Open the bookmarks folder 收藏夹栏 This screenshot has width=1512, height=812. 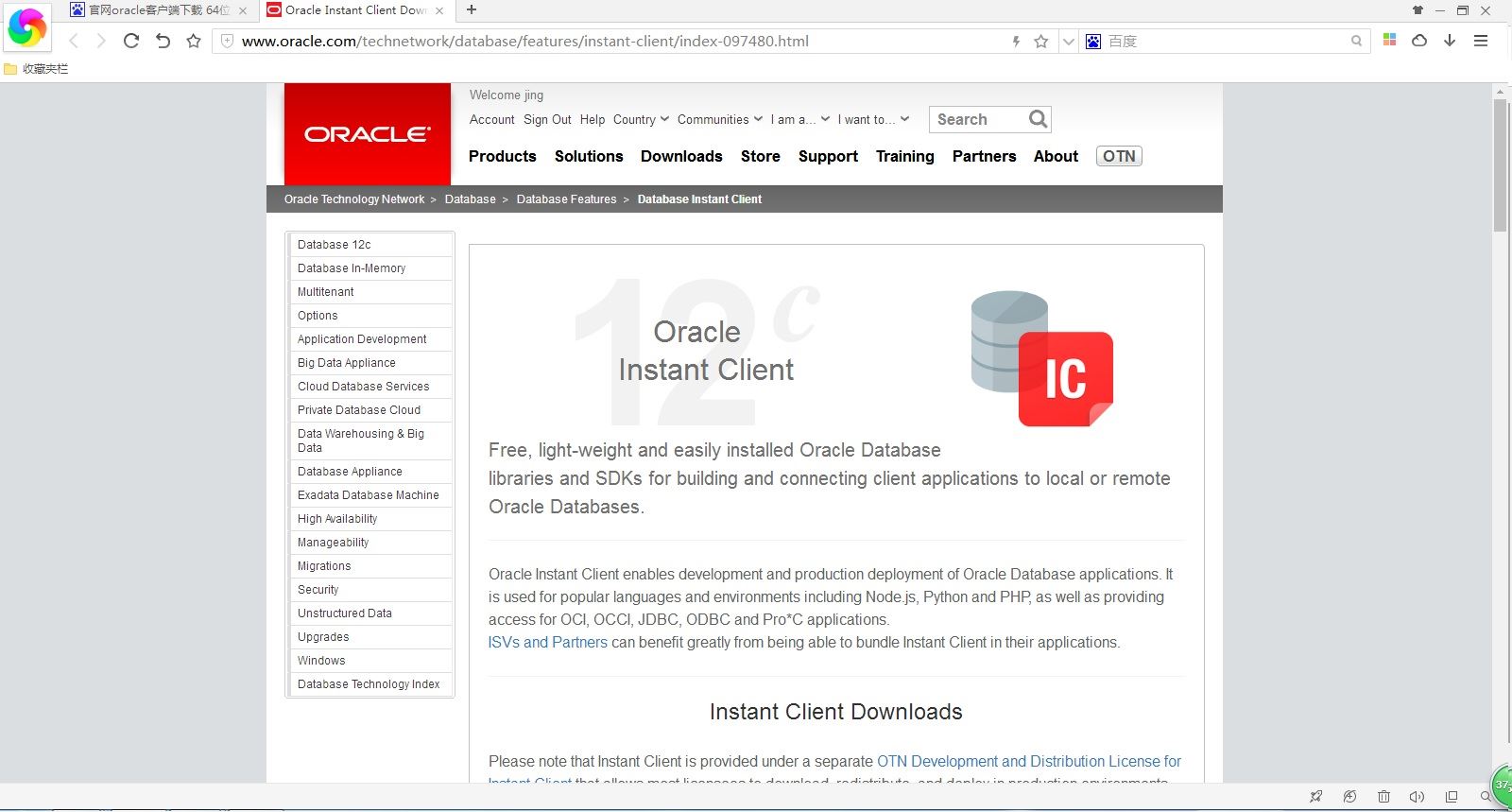point(36,69)
